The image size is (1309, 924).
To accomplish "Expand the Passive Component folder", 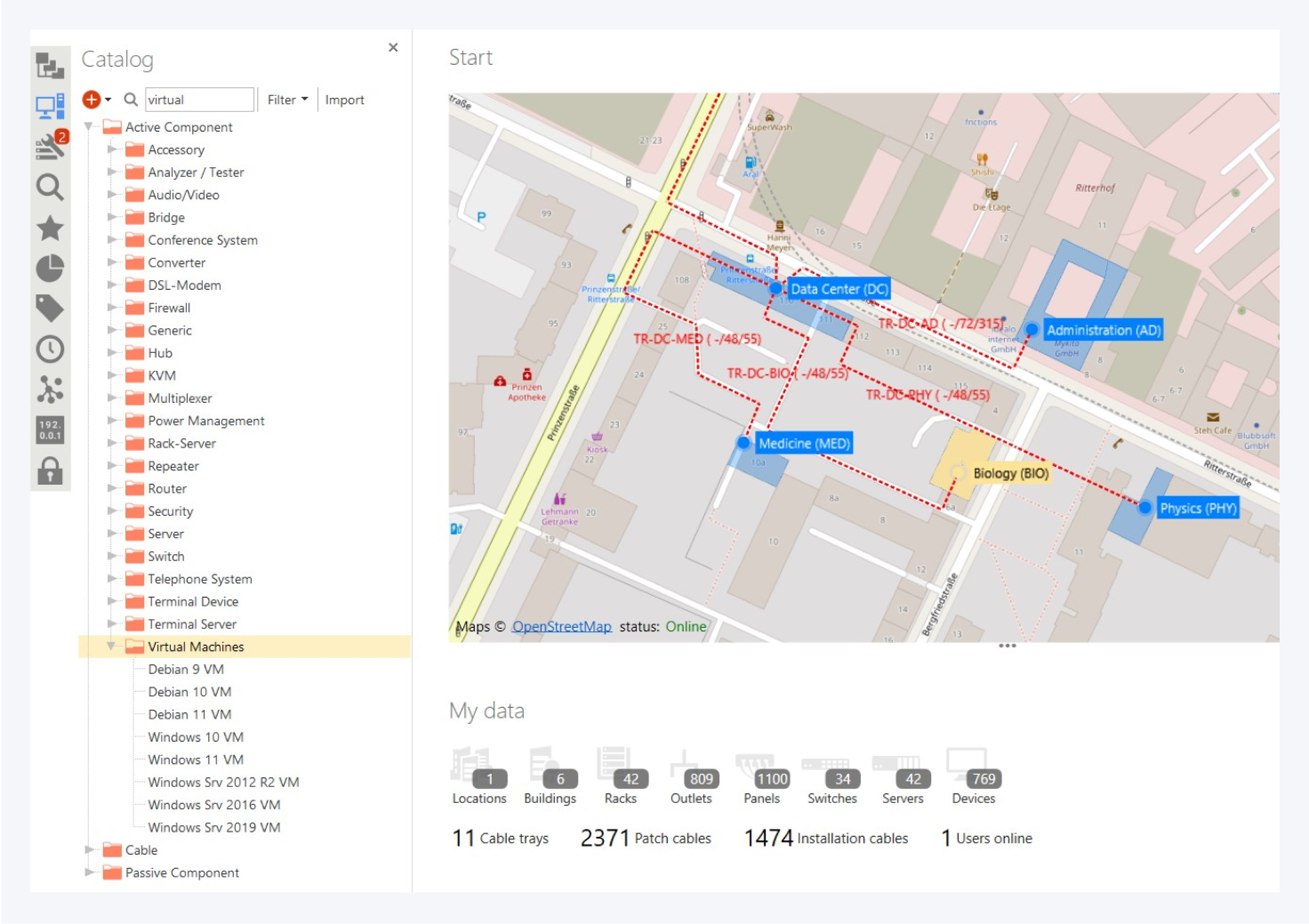I will tap(90, 872).
